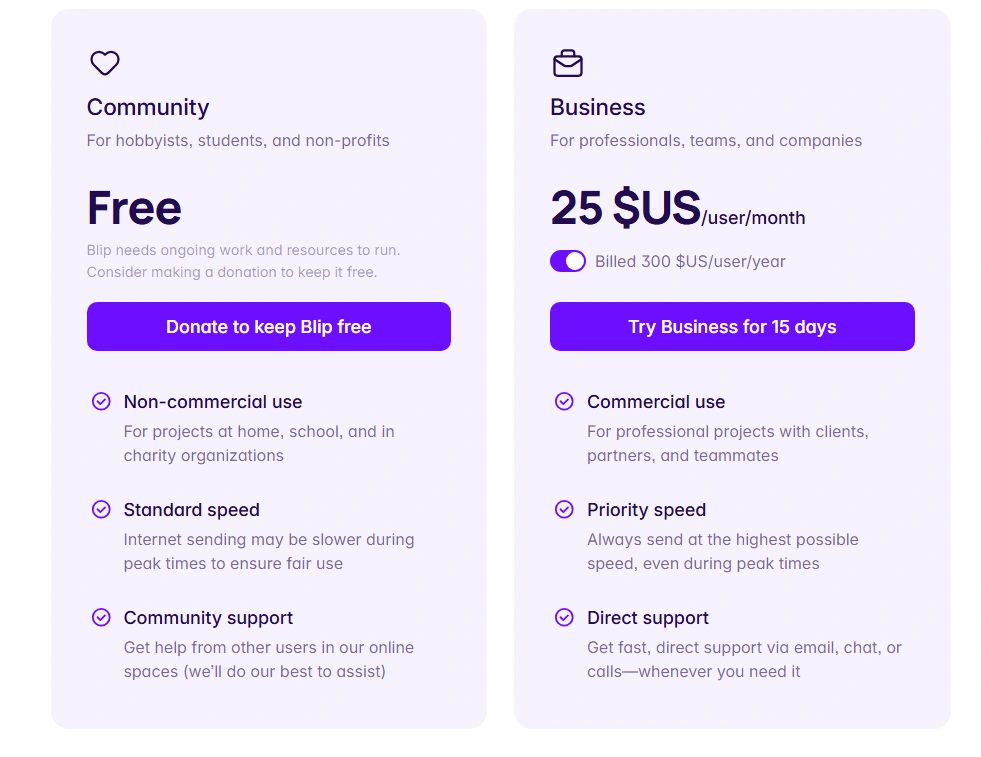
Task: Click the checkmark beside Community support
Action: click(101, 617)
